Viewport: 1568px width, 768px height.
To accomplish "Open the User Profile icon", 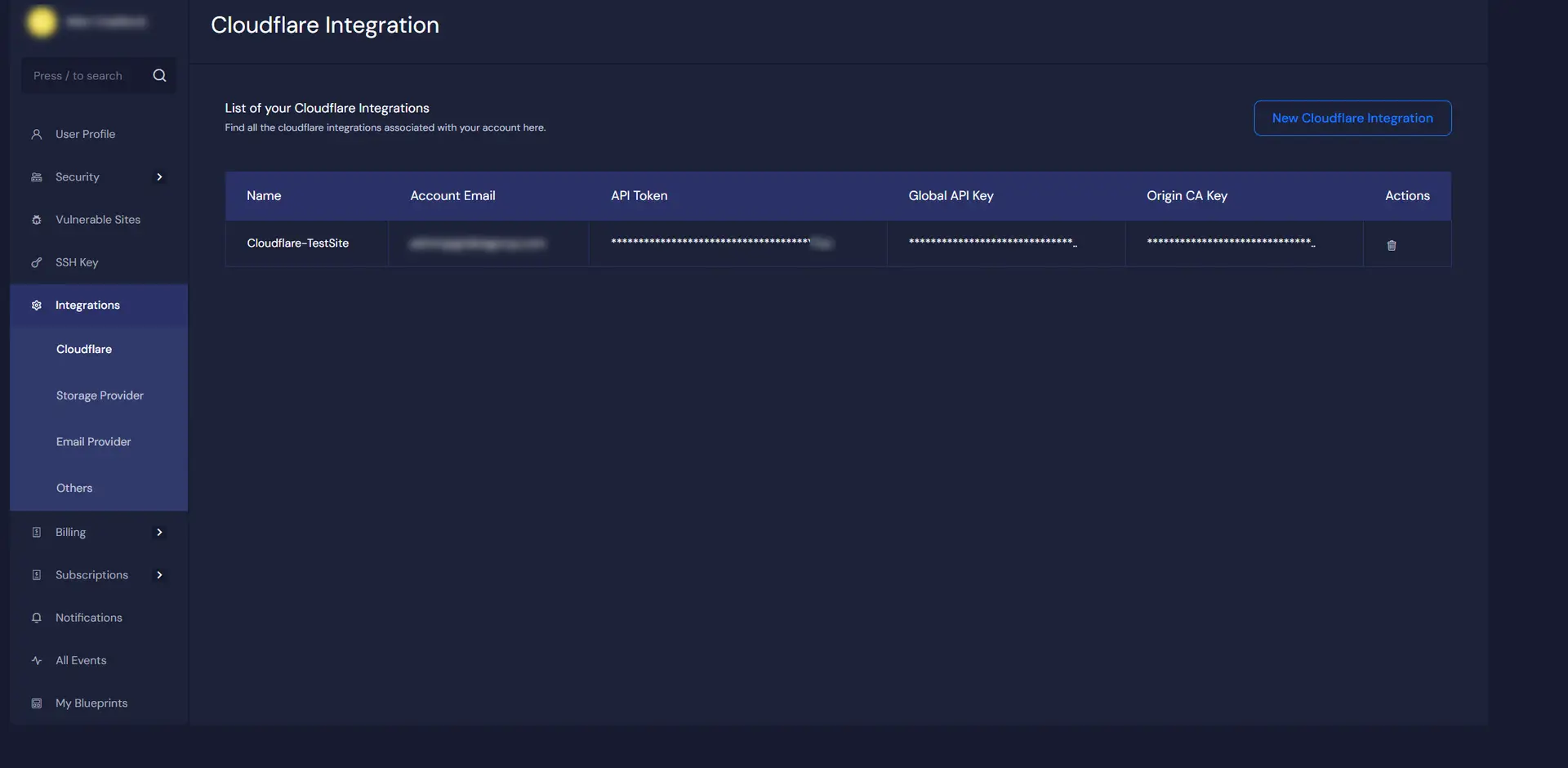I will (36, 134).
